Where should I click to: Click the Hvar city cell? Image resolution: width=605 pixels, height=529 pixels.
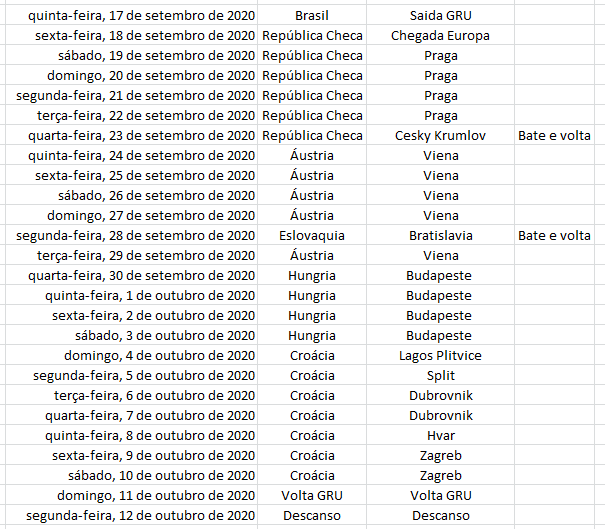440,436
